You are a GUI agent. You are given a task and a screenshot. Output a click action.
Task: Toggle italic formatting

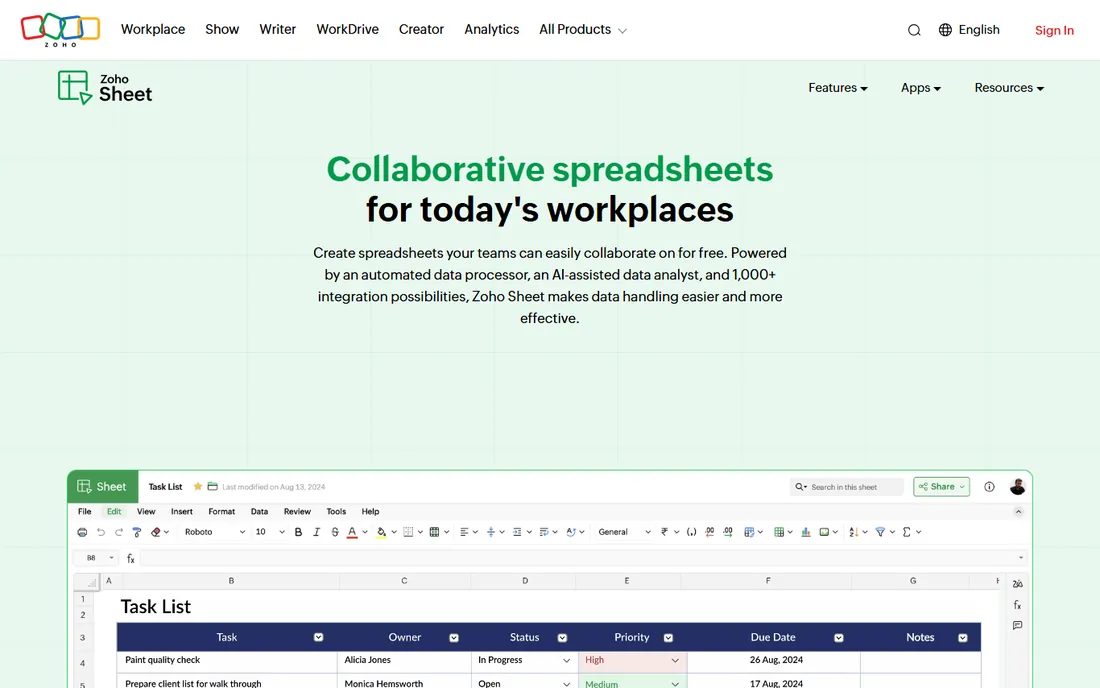pyautogui.click(x=316, y=532)
